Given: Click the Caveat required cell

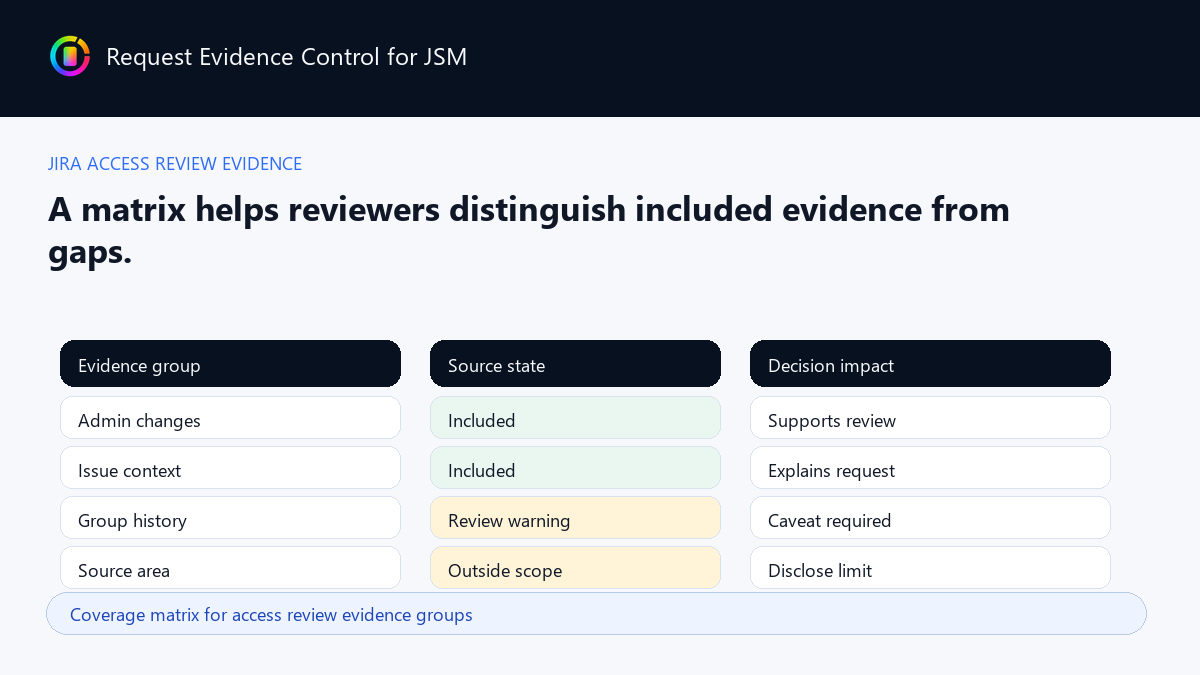Looking at the screenshot, I should pos(930,518).
